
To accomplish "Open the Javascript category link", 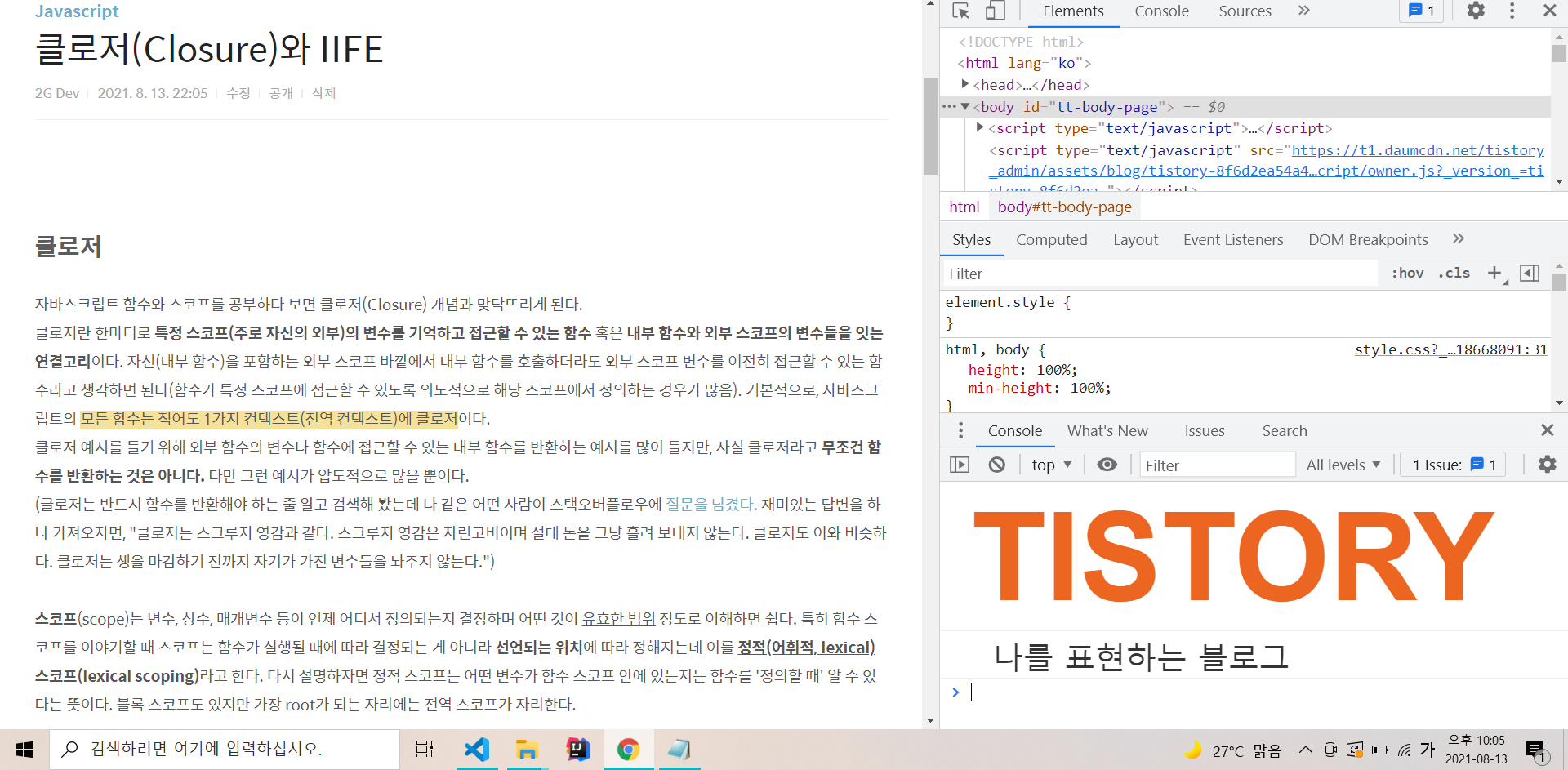I will click(x=77, y=11).
